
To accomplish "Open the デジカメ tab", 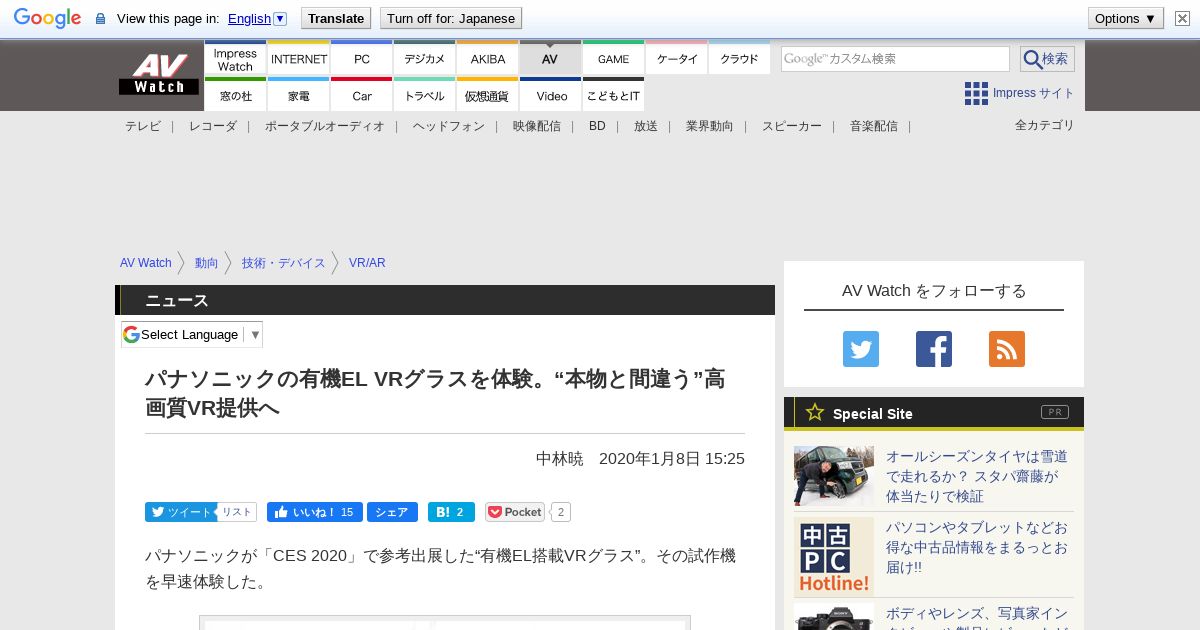I will click(x=425, y=58).
